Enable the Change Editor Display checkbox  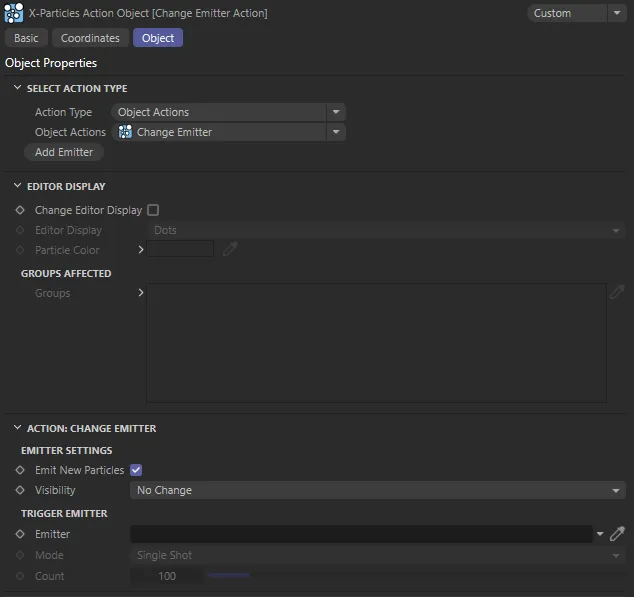point(153,210)
